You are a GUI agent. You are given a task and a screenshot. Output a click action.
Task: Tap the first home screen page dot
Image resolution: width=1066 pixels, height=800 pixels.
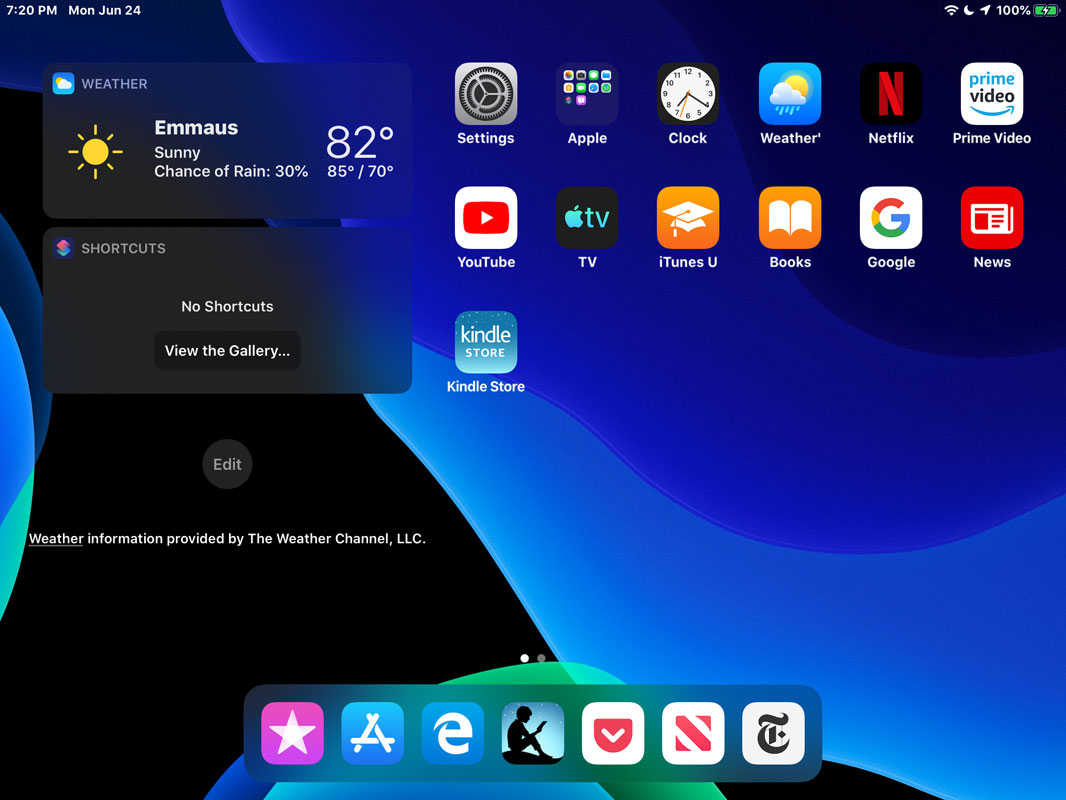coord(524,658)
